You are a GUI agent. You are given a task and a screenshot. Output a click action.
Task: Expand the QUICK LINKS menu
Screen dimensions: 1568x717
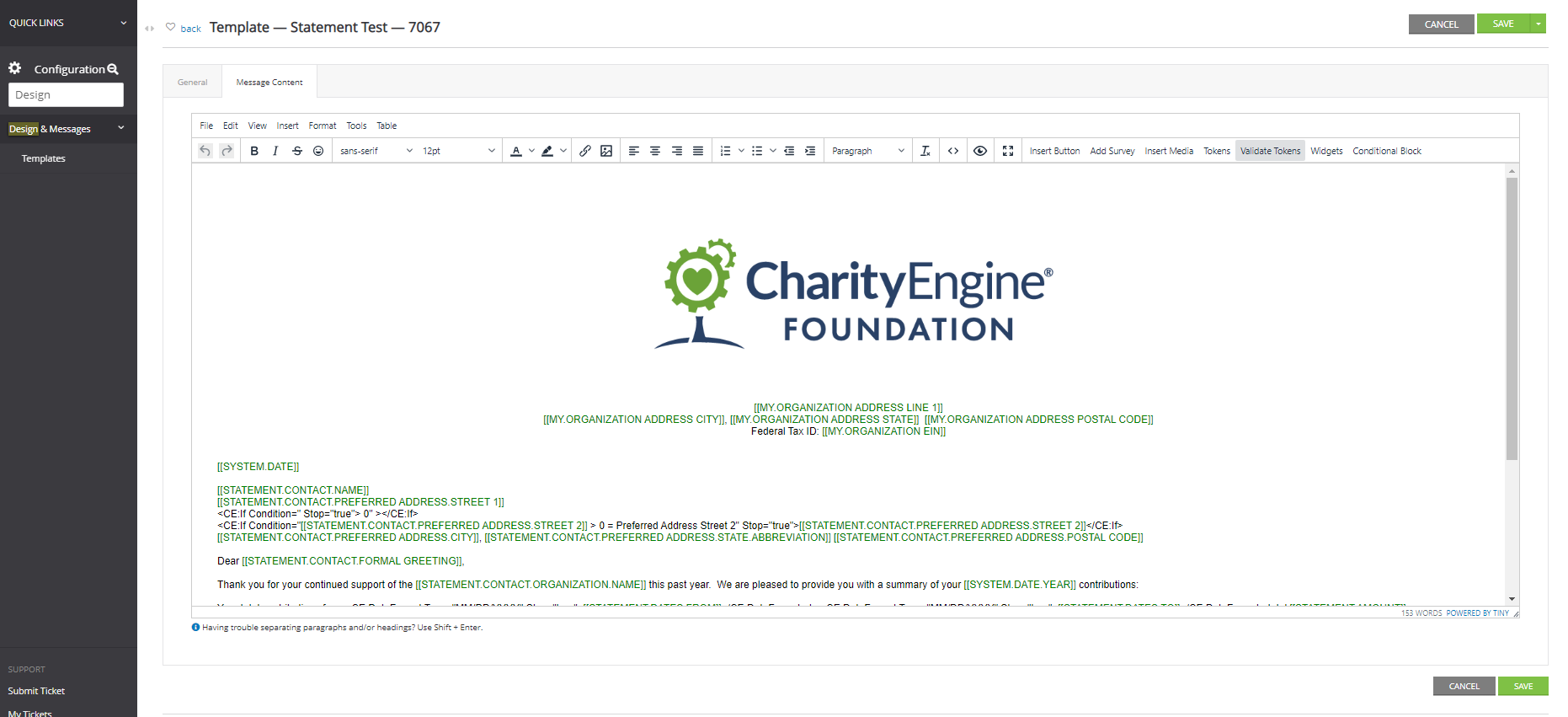tap(68, 23)
